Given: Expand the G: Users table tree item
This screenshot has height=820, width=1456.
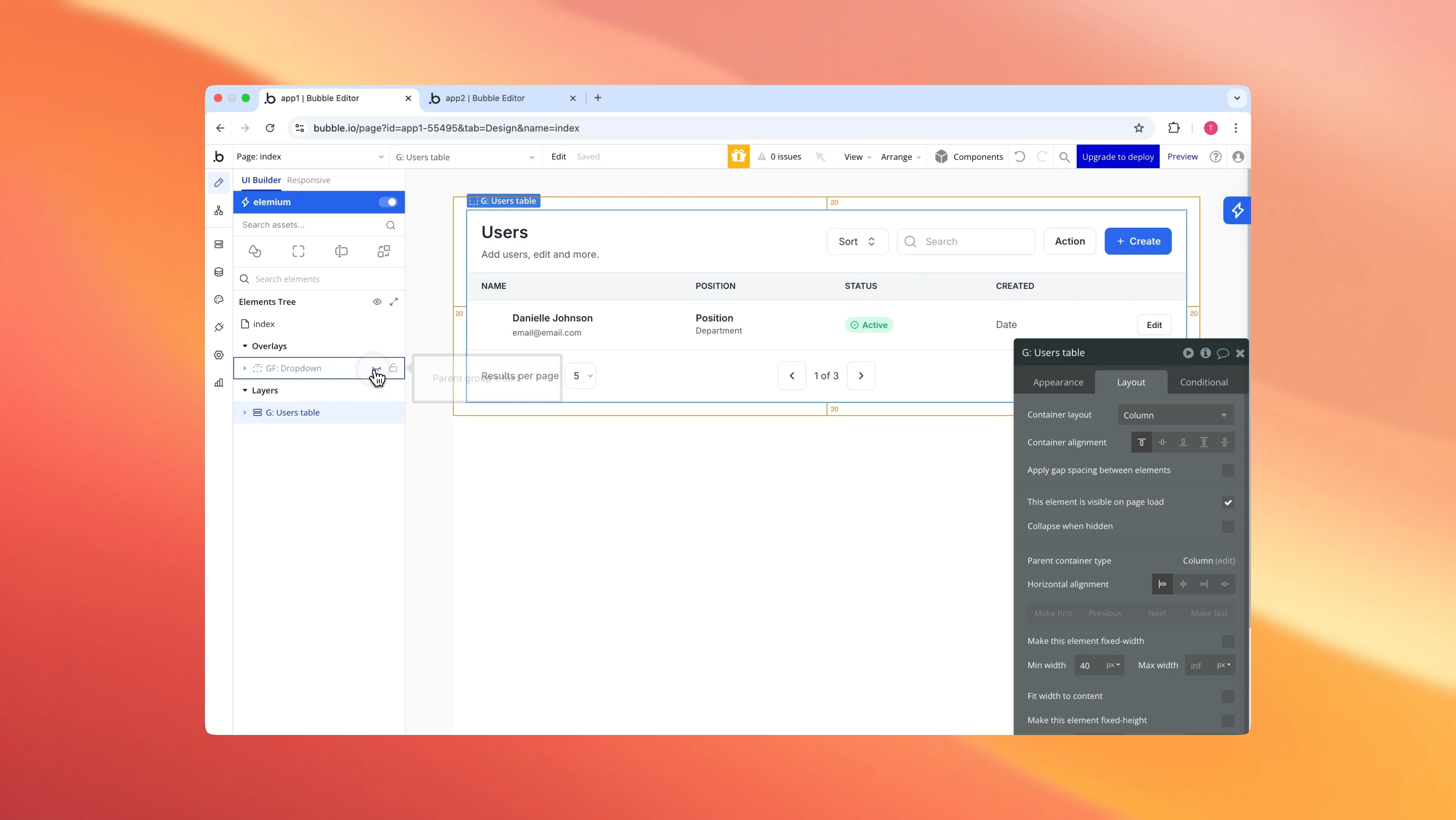Looking at the screenshot, I should [x=245, y=413].
